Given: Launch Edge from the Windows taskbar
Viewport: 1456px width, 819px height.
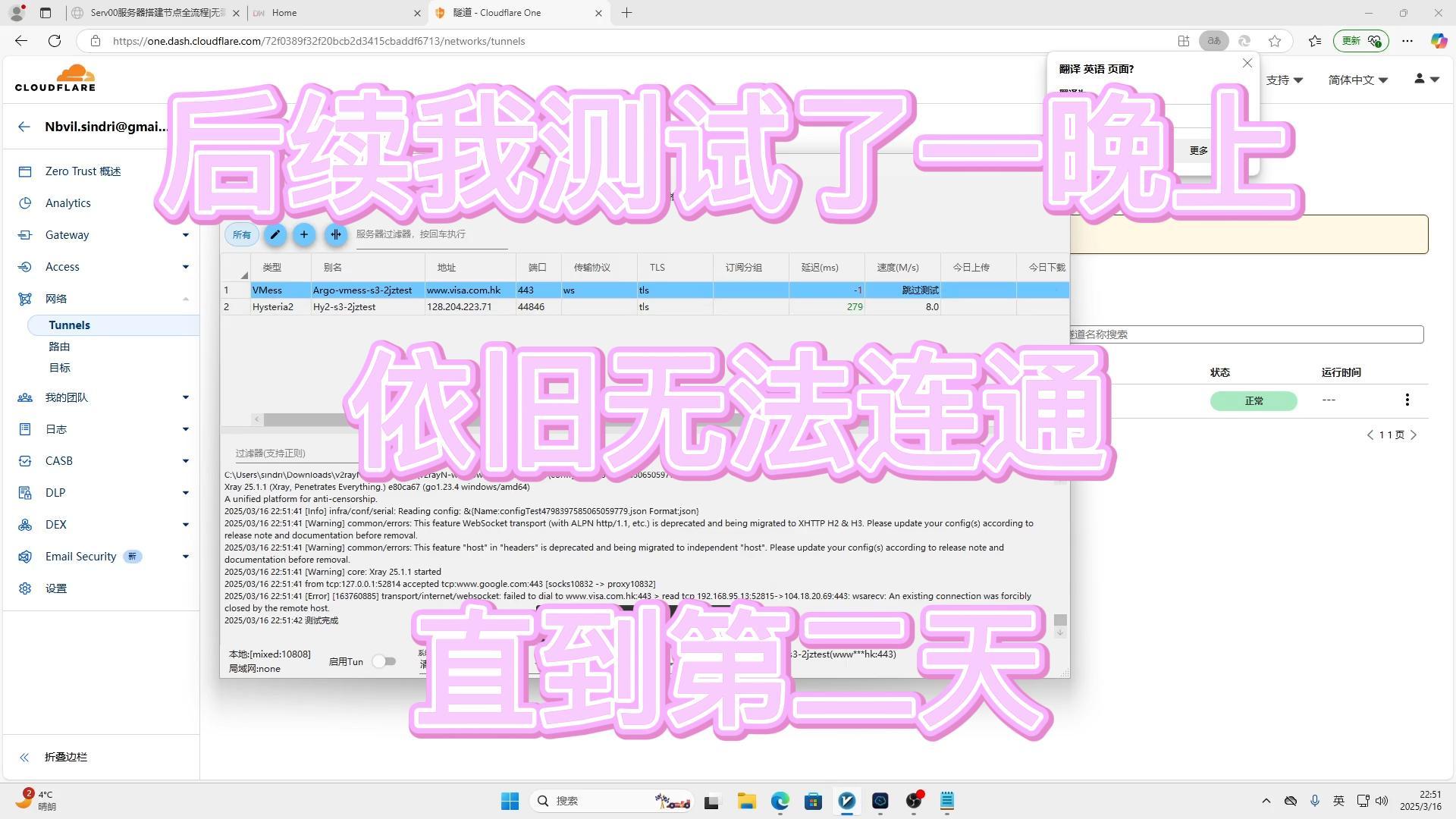Looking at the screenshot, I should point(779,801).
